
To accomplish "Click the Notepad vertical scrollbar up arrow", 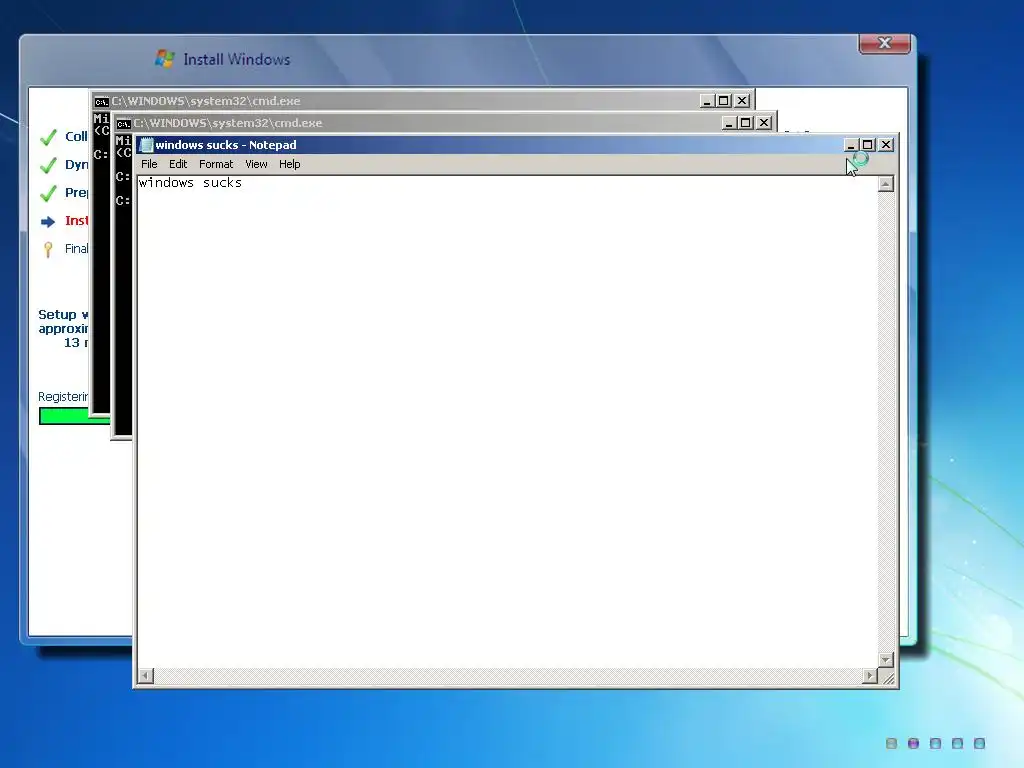I will coord(886,184).
